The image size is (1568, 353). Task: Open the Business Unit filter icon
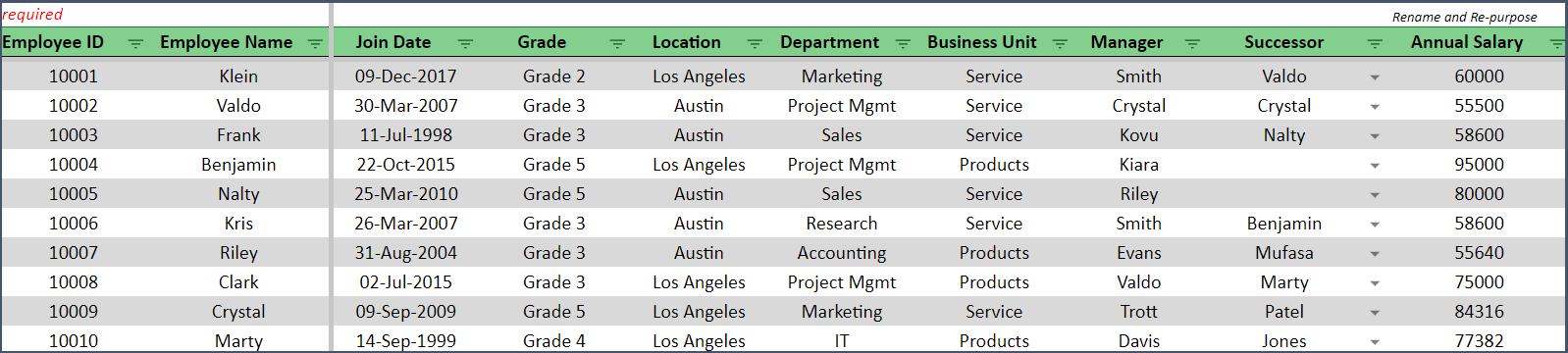[1060, 43]
